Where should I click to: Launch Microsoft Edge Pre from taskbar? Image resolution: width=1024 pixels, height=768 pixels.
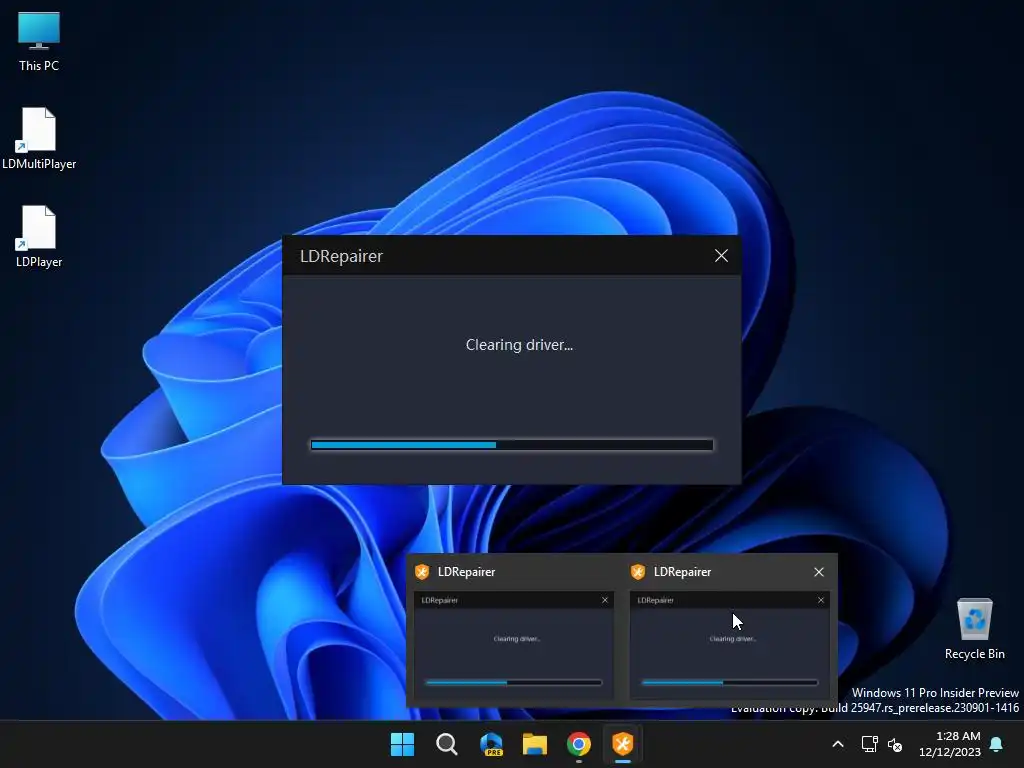click(491, 744)
